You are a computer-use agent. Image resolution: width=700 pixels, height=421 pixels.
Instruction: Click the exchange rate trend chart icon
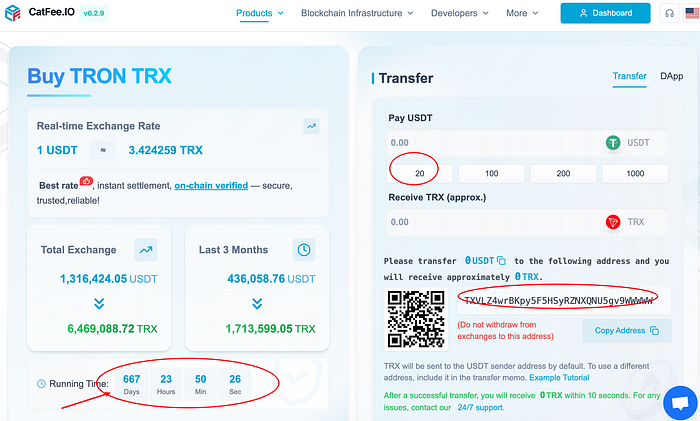pos(311,126)
